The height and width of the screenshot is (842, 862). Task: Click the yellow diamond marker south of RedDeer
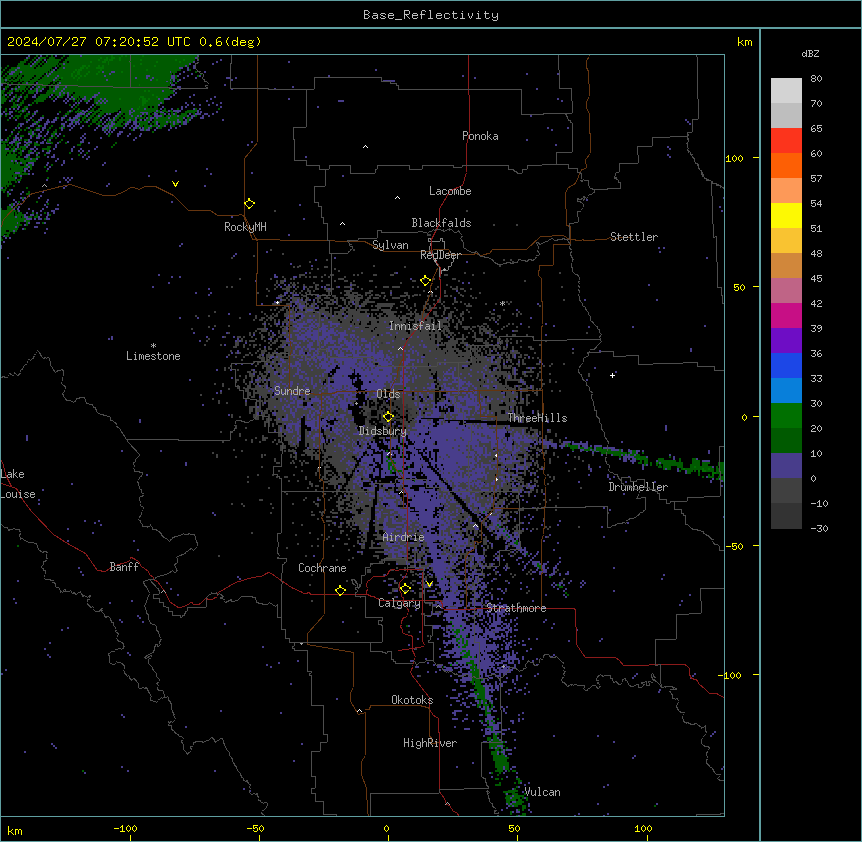[x=426, y=281]
